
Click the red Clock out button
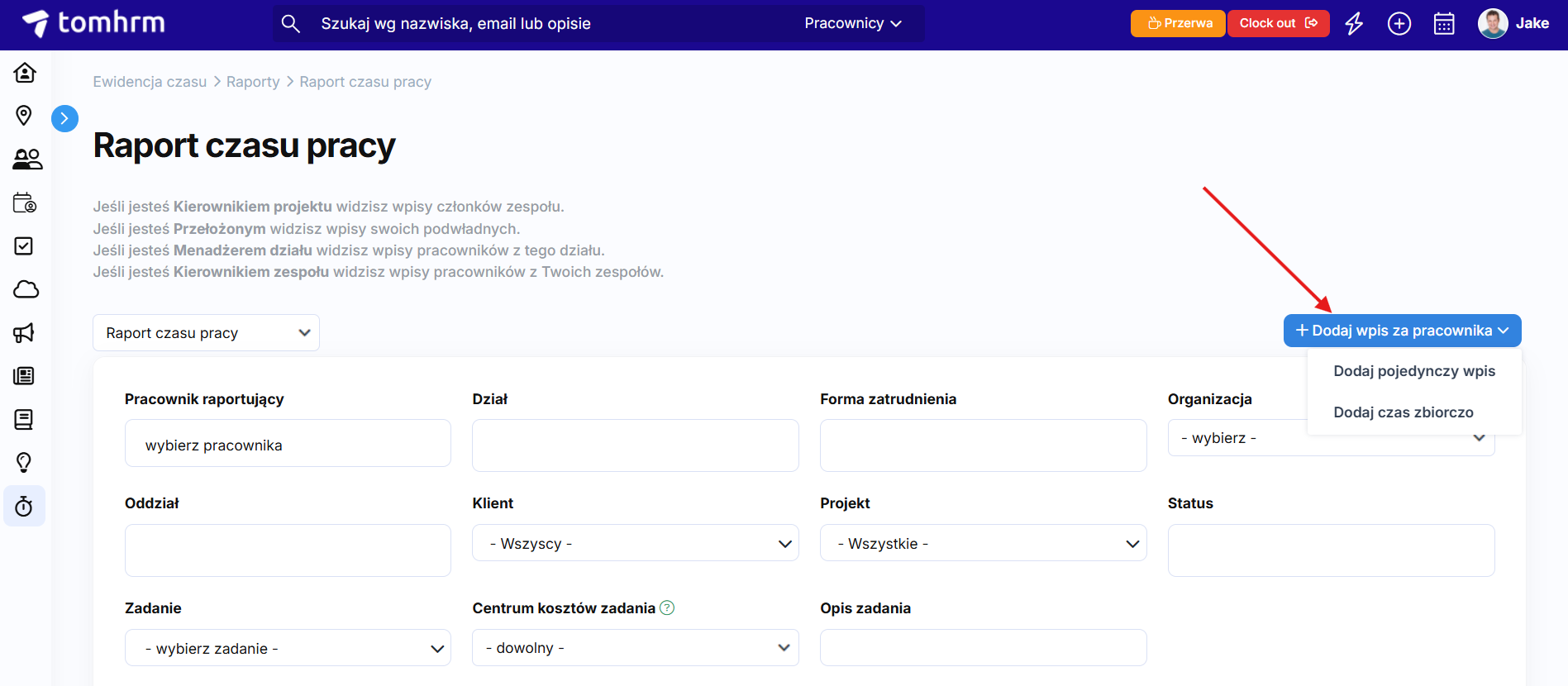[x=1278, y=24]
